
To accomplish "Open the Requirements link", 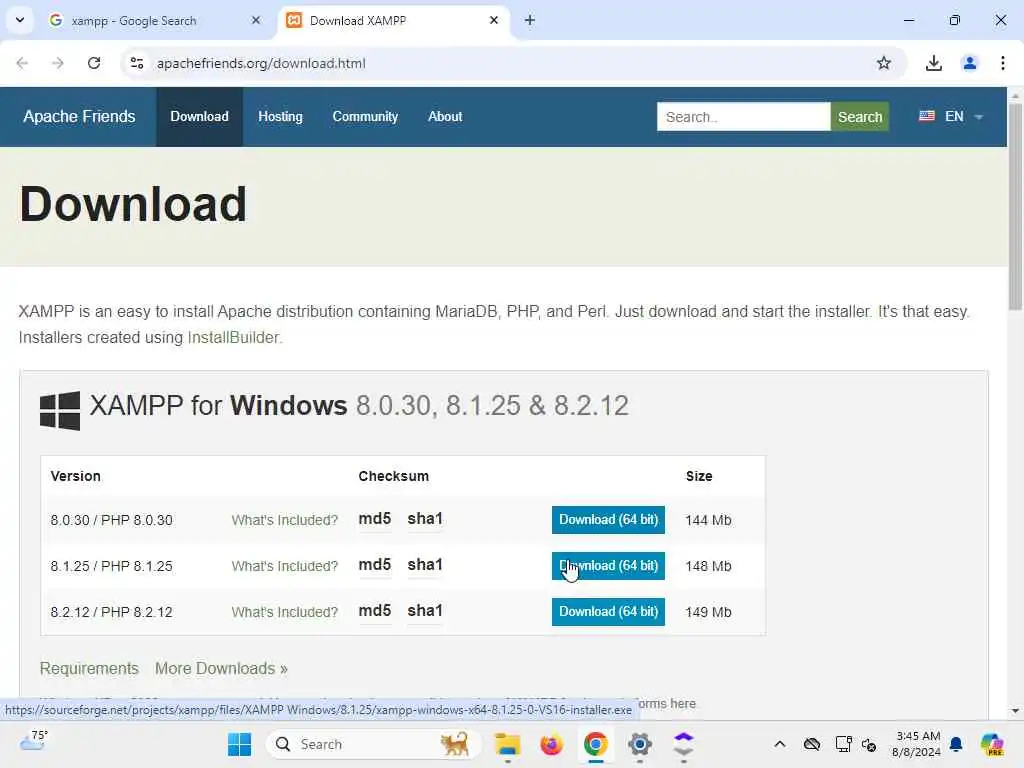I will pyautogui.click(x=89, y=669).
